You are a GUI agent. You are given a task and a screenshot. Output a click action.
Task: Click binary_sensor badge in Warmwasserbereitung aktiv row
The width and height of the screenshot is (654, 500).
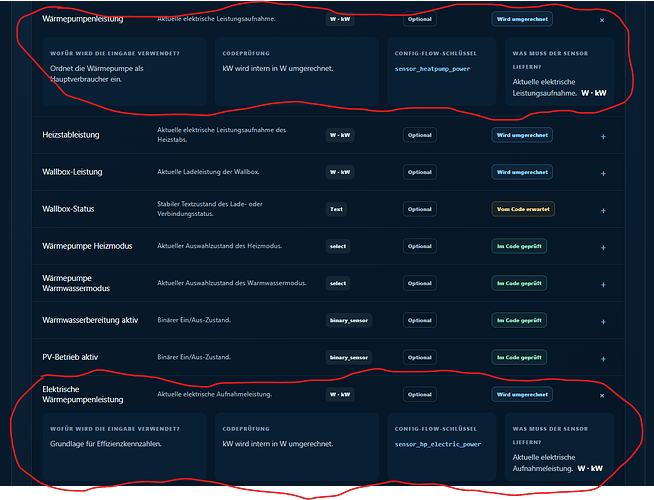pyautogui.click(x=349, y=320)
